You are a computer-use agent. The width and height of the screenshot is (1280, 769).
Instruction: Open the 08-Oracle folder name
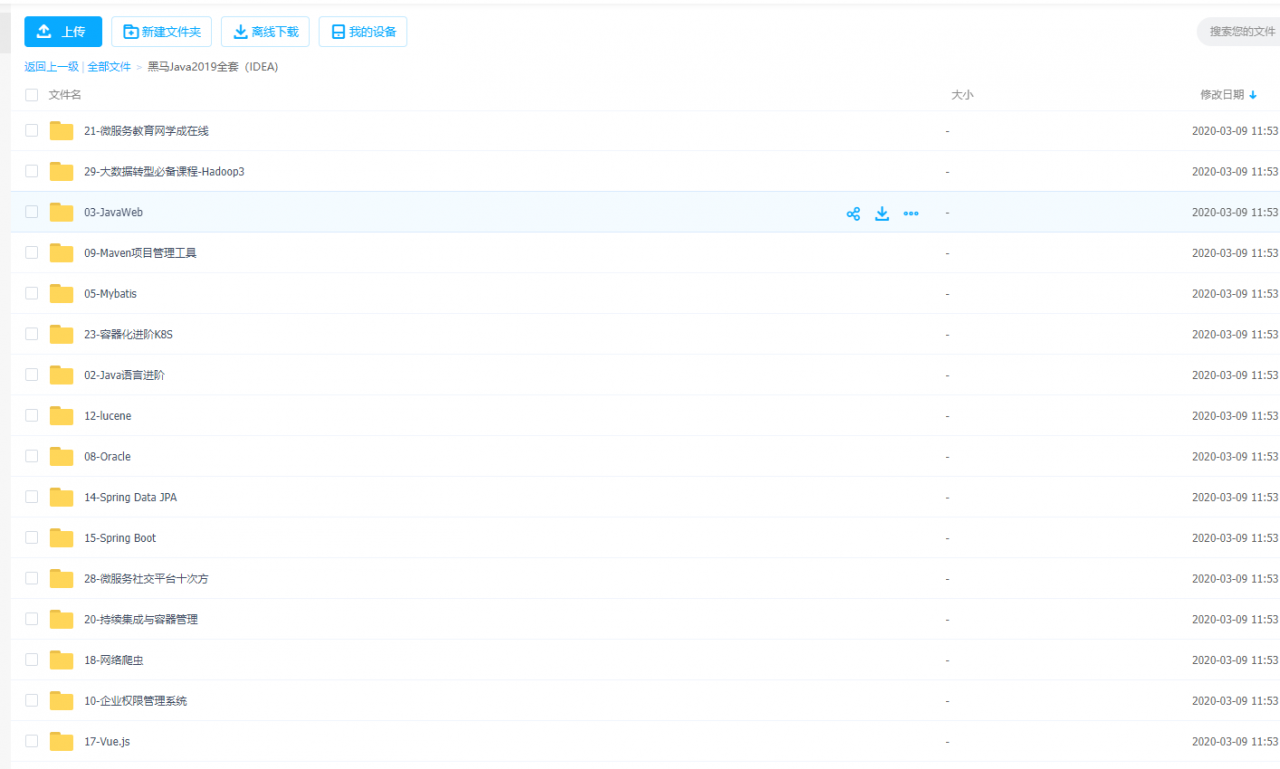pos(107,457)
